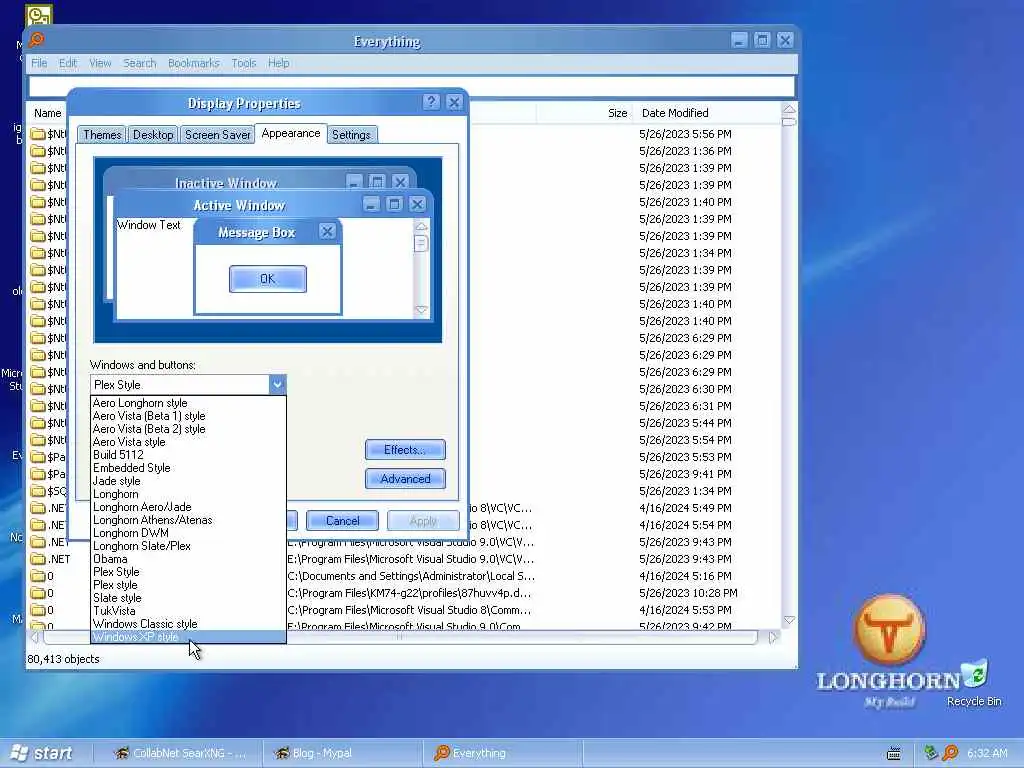Open the Recycle Bin desktop icon
Viewport: 1024px width, 768px height.
click(974, 682)
